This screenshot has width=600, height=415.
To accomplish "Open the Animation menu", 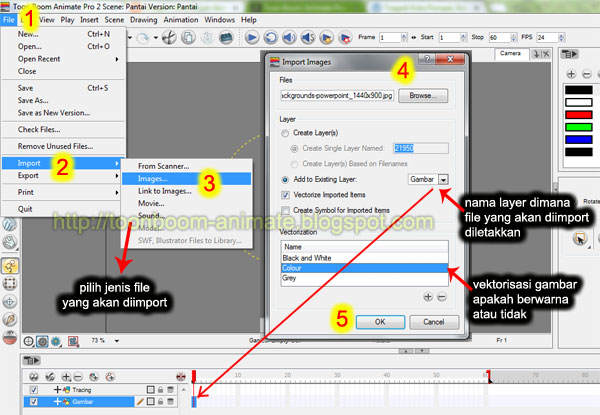I will (x=181, y=20).
